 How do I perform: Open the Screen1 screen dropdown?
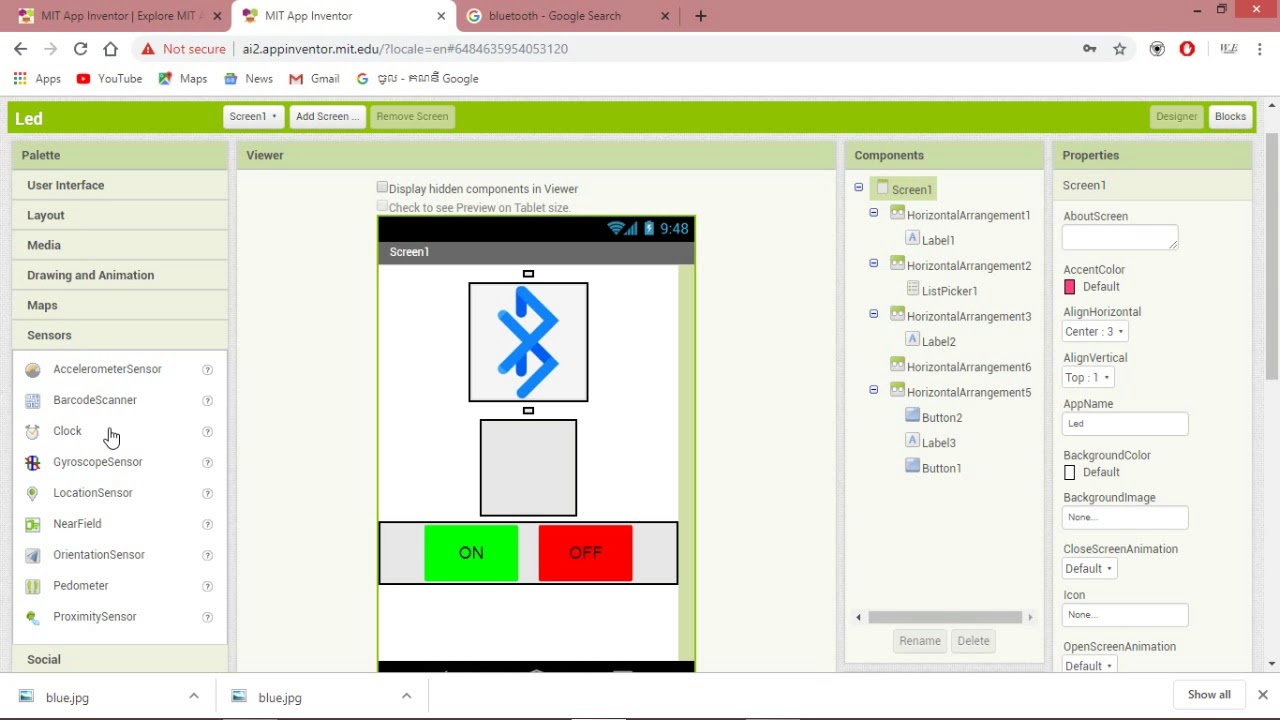(x=253, y=116)
